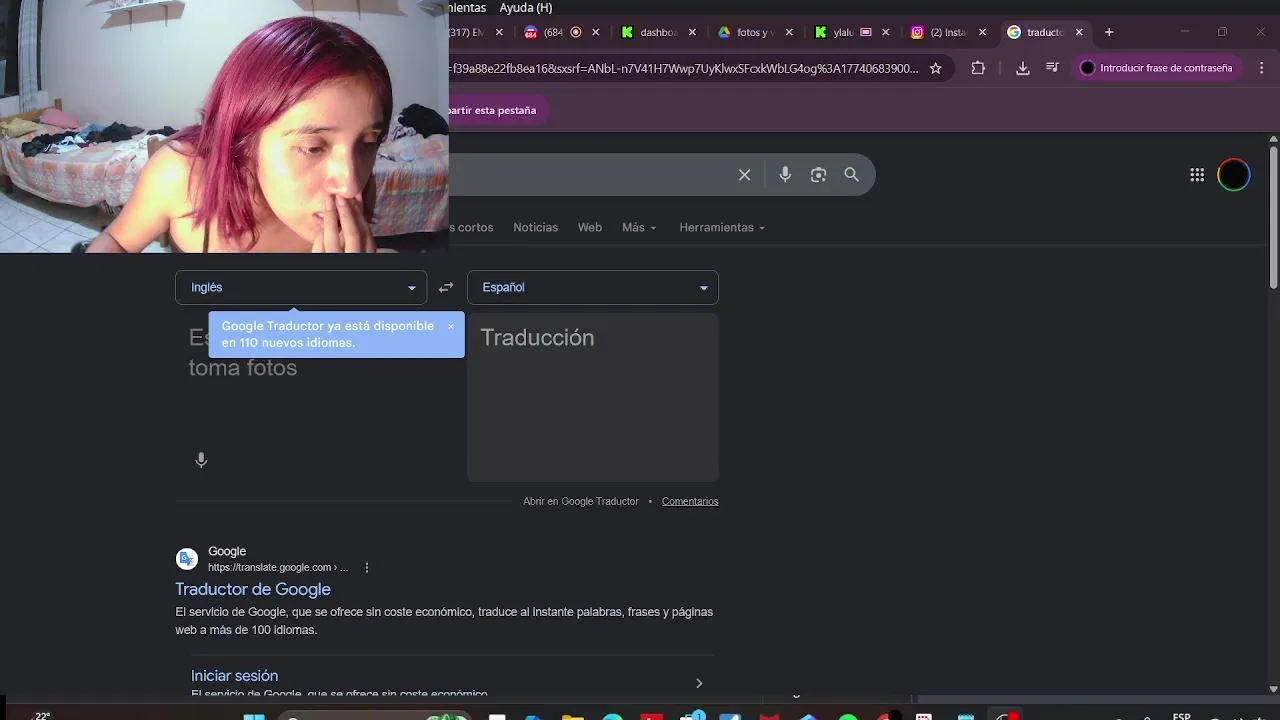Expand the Herramientas dropdown
Screen dimensions: 1280x720
(722, 227)
